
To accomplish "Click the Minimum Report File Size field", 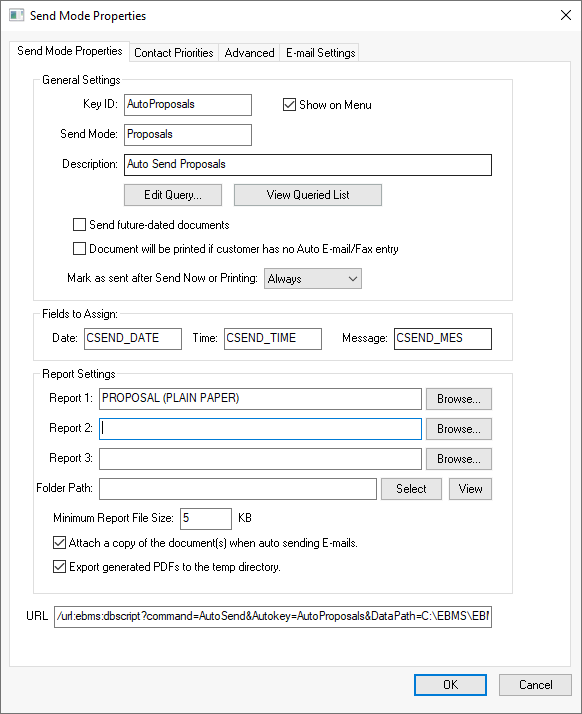I will click(x=206, y=519).
